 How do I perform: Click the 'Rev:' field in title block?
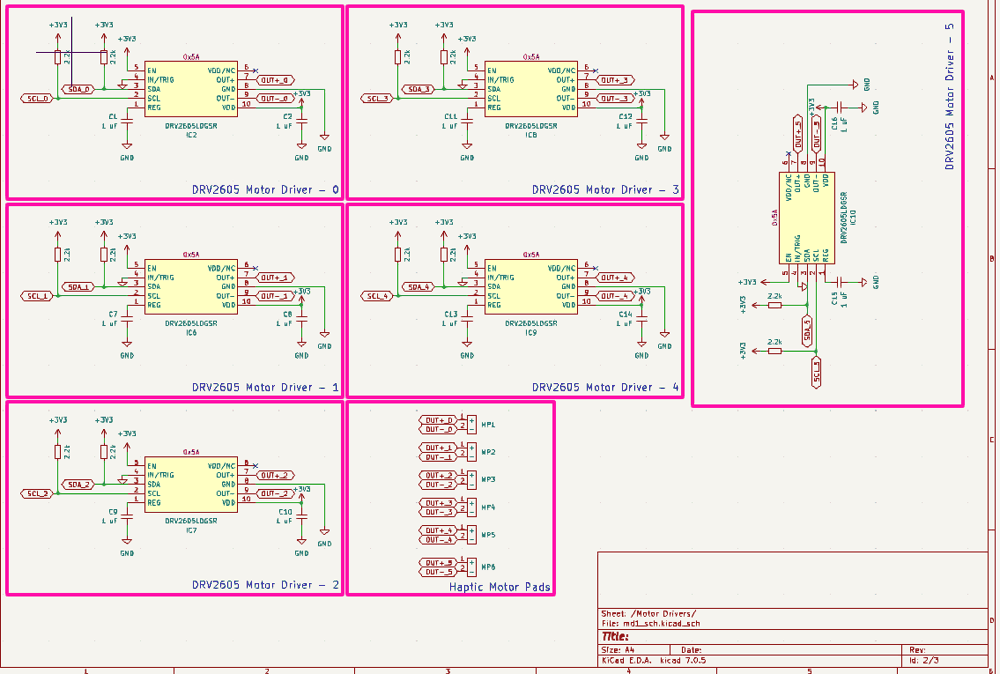(916, 650)
